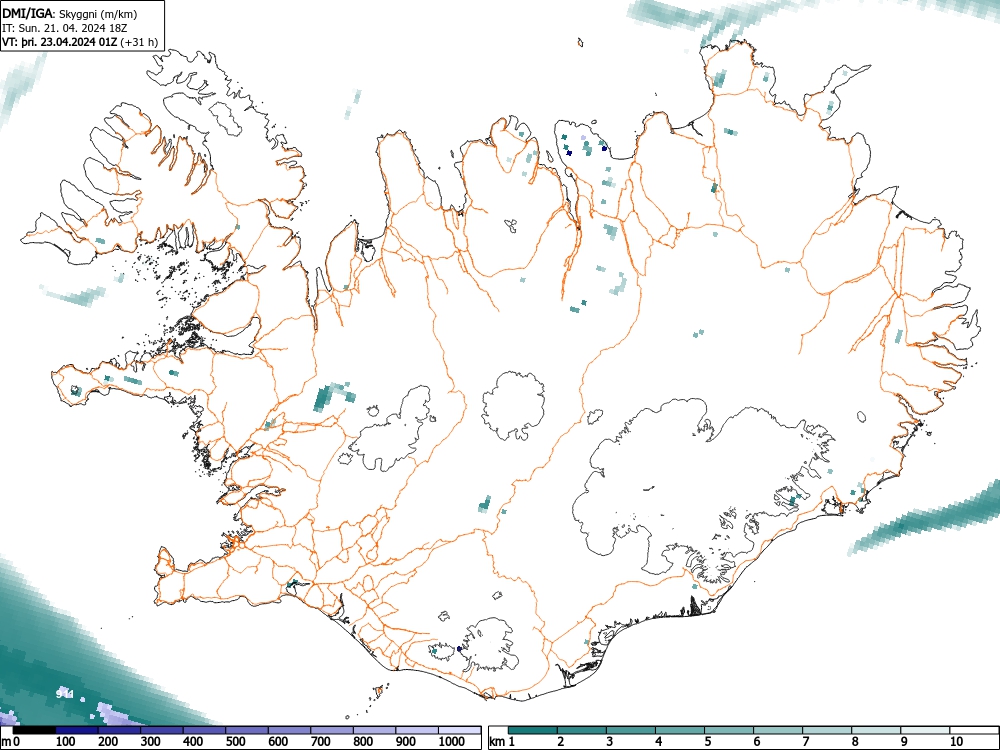
Task: Click the '8' kilometre scale label
Action: click(x=855, y=742)
